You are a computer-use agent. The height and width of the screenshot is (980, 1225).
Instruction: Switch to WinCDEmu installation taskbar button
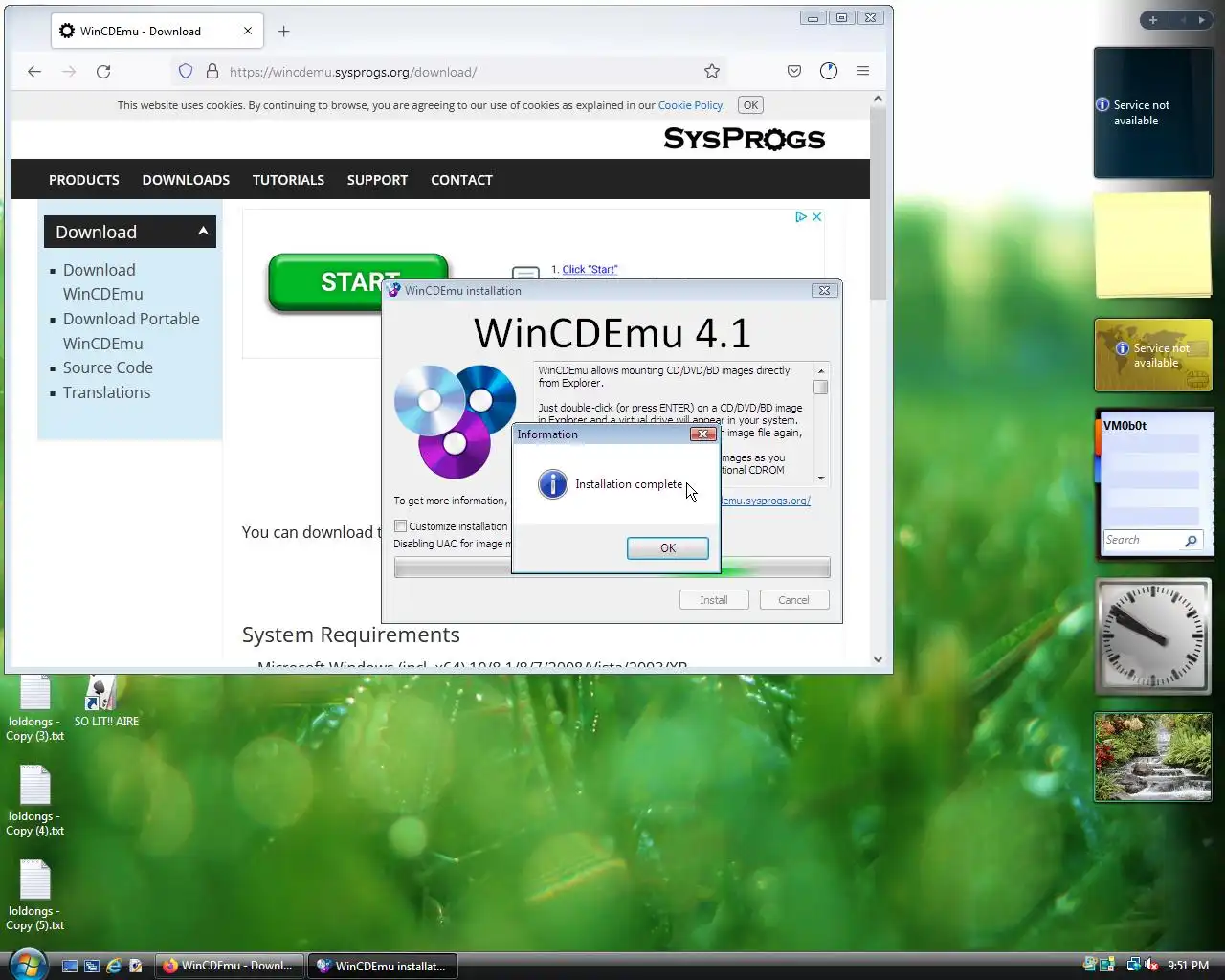[x=383, y=966]
